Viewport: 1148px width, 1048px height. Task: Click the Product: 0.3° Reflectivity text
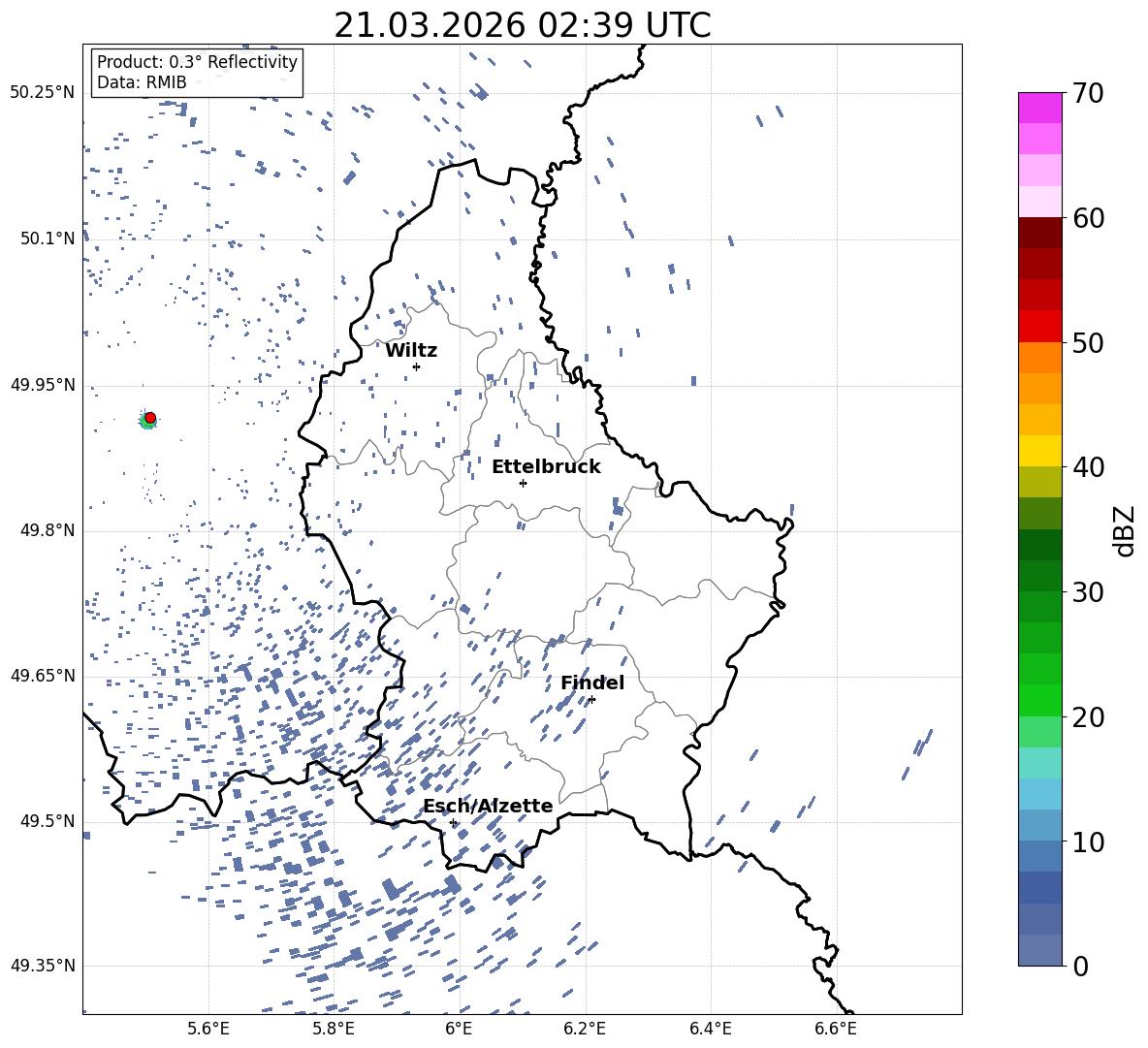(197, 61)
